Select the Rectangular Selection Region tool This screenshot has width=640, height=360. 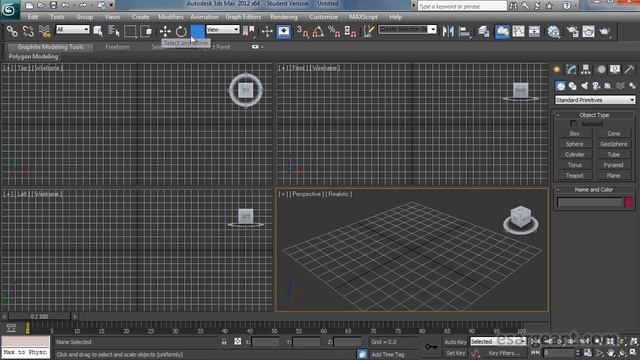[130, 31]
